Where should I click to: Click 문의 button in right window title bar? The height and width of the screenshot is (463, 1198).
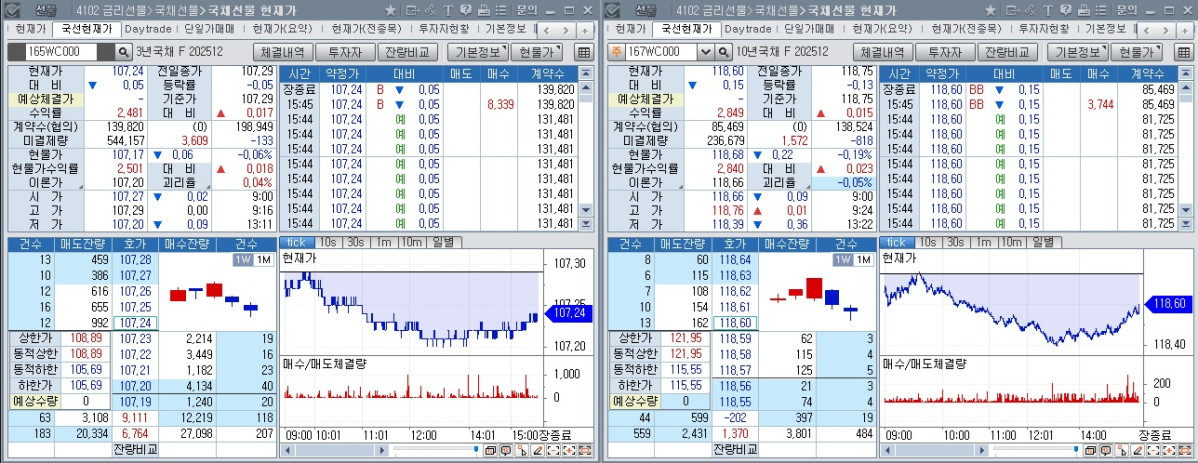[1126, 11]
